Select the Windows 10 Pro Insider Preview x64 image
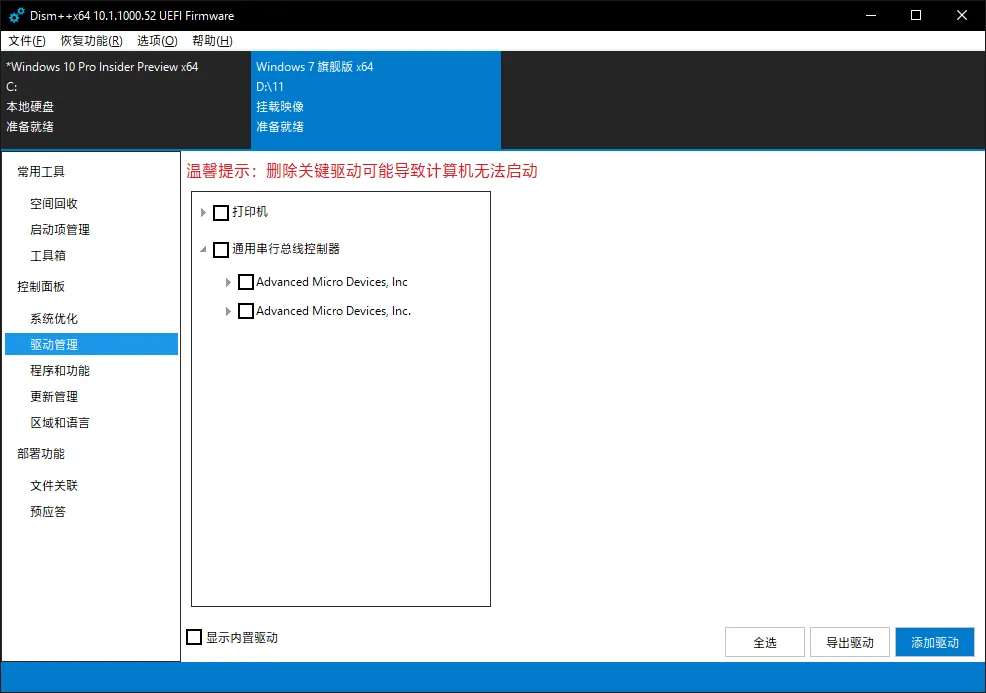 coord(126,100)
